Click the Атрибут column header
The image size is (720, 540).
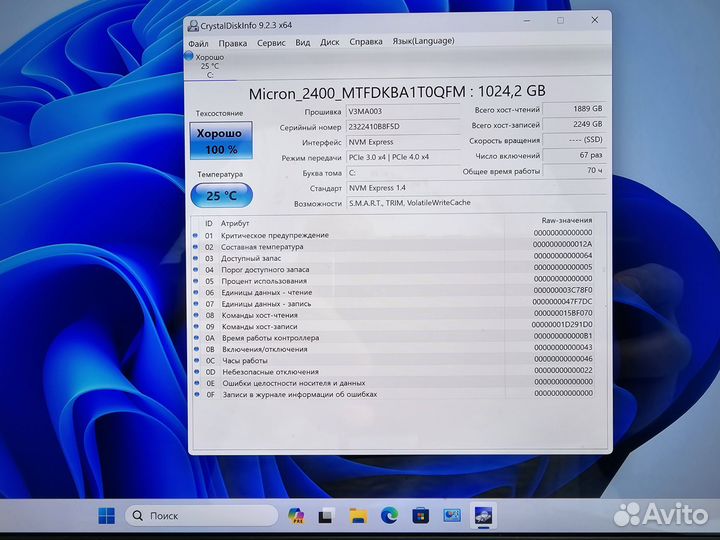click(235, 223)
